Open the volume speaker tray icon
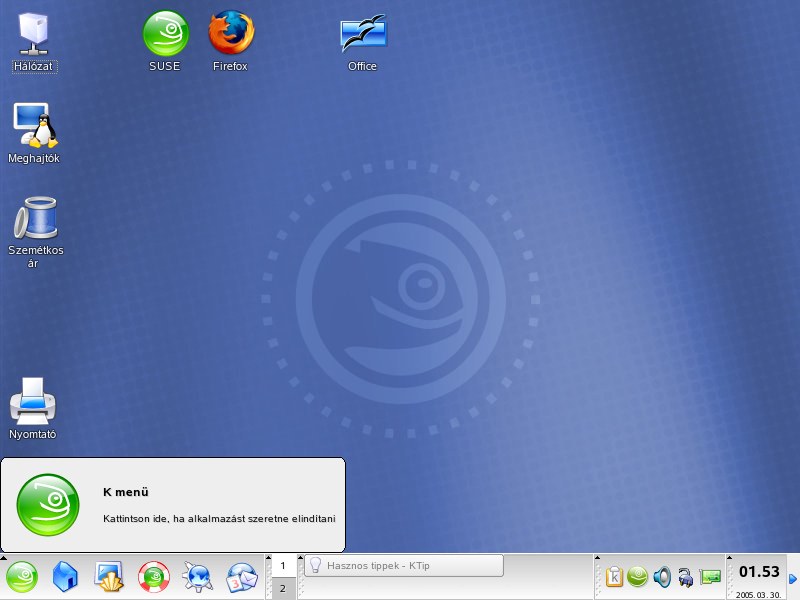 (662, 577)
